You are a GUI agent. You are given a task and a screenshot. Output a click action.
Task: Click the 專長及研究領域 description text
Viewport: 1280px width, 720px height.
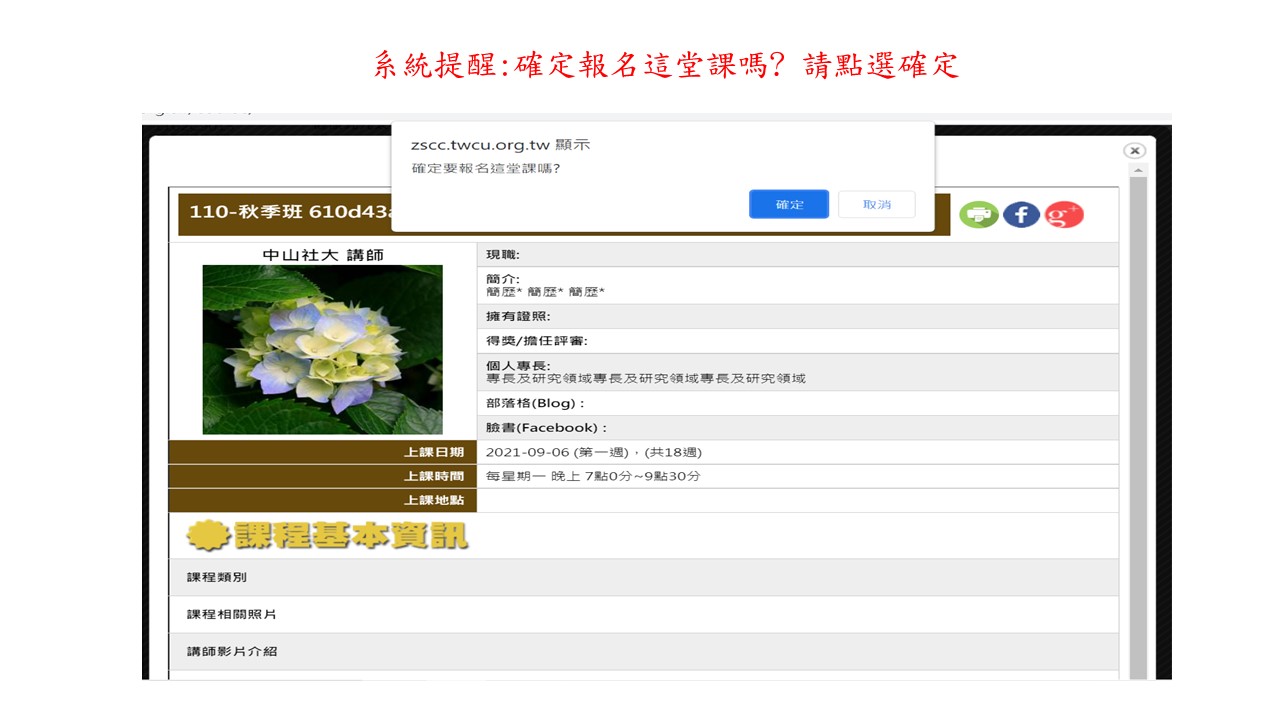click(646, 379)
